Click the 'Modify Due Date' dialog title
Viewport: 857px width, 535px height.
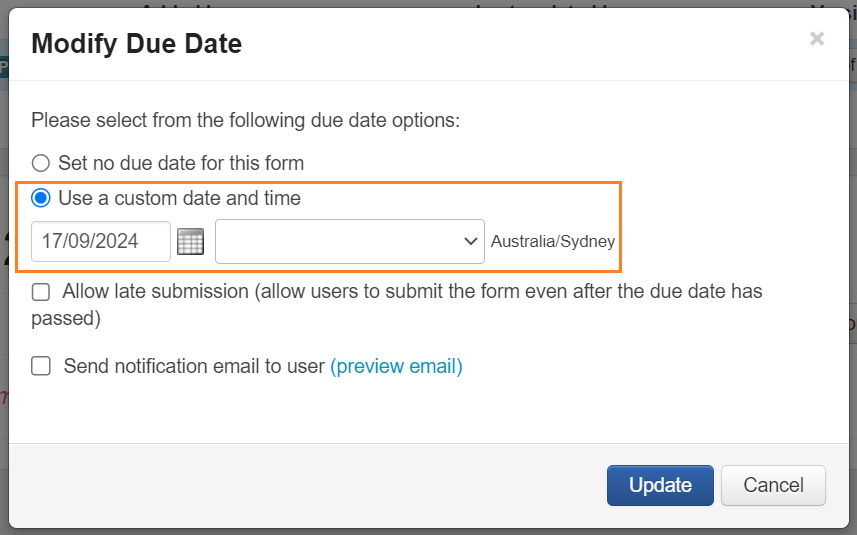(137, 43)
